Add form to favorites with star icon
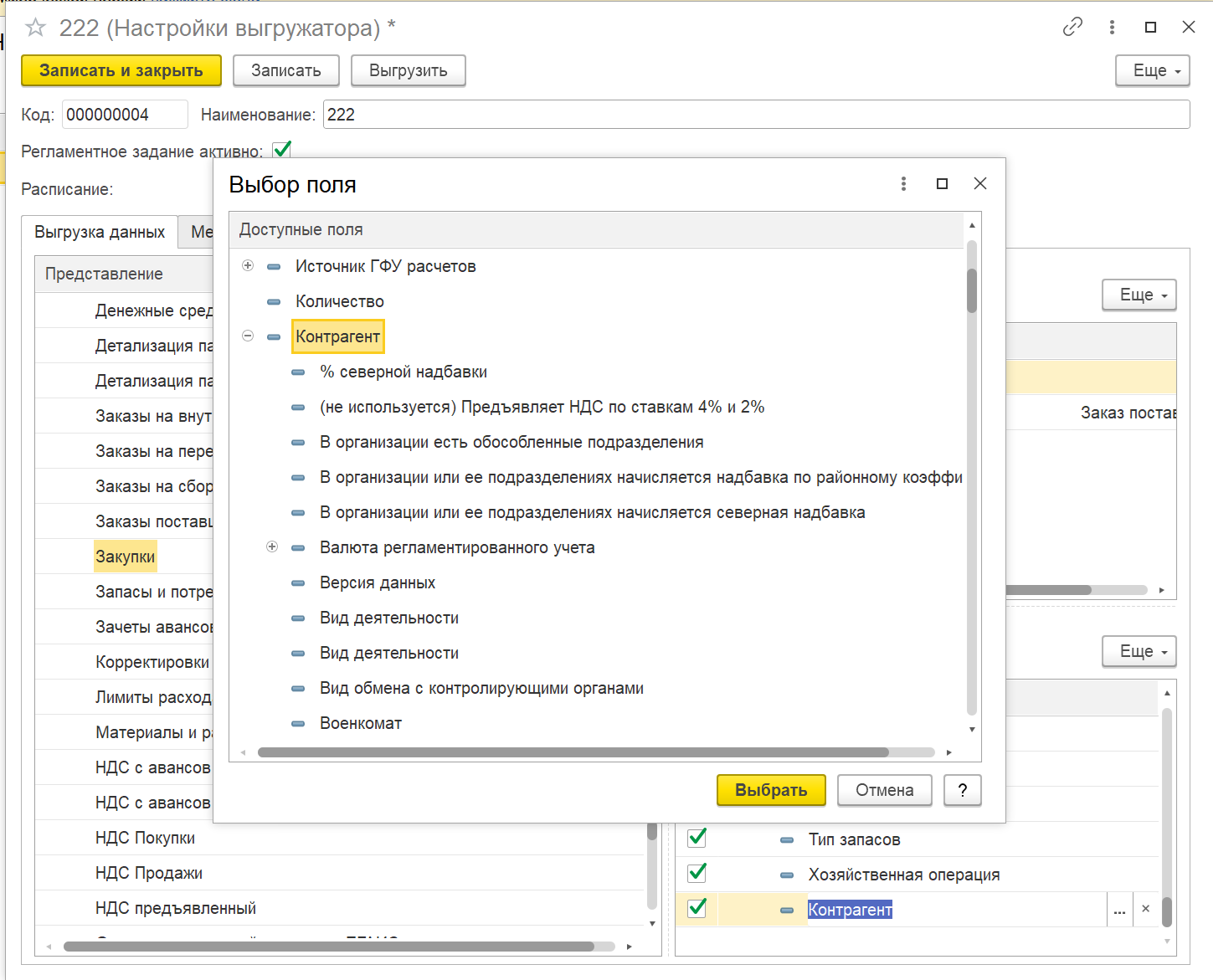1213x980 pixels. (x=35, y=28)
